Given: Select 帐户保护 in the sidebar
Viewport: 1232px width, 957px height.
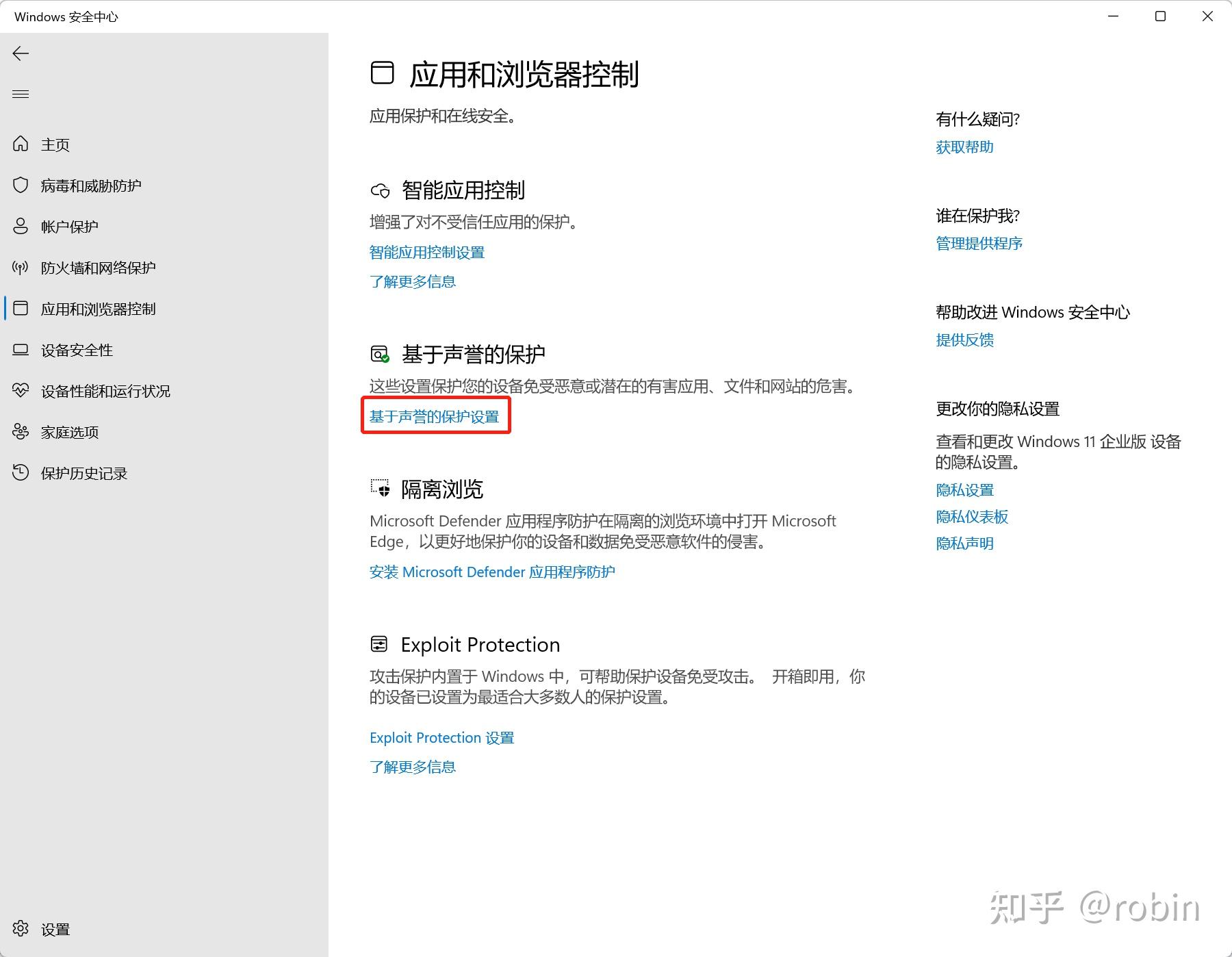Looking at the screenshot, I should [x=70, y=227].
